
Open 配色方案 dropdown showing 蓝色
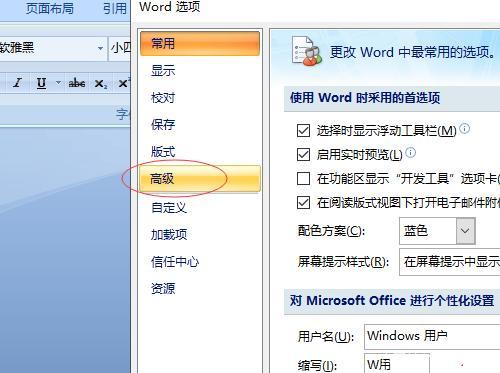tap(437, 231)
